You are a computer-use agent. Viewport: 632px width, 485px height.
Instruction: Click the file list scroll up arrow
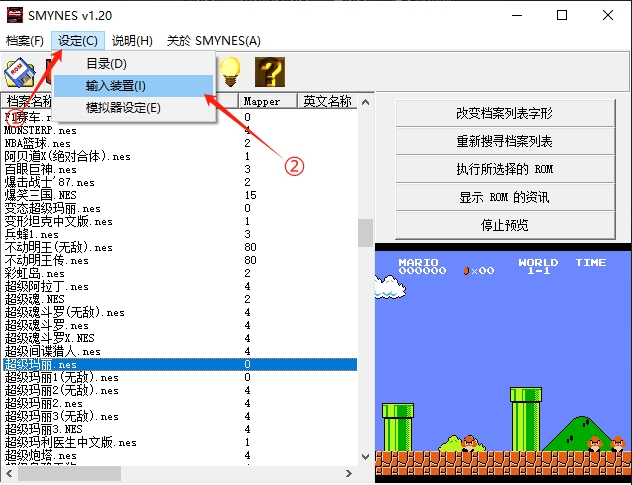(x=366, y=102)
